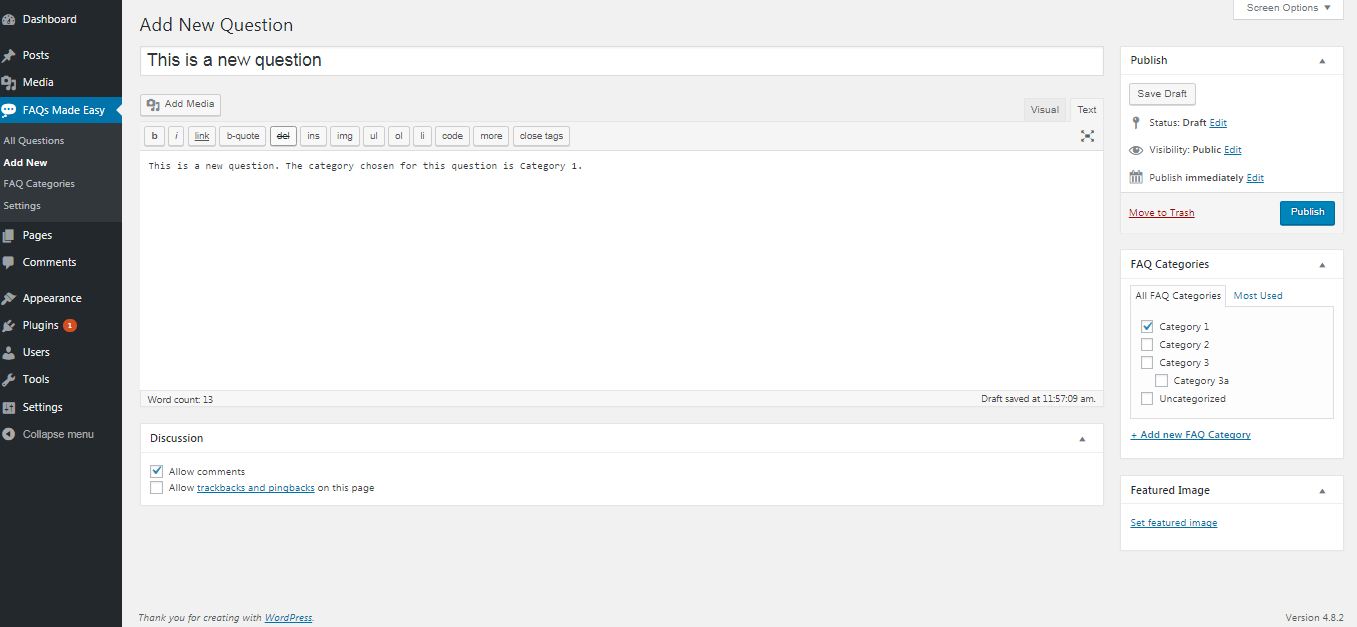
Task: Click the Collapse menu arrow icon
Action: pos(9,434)
